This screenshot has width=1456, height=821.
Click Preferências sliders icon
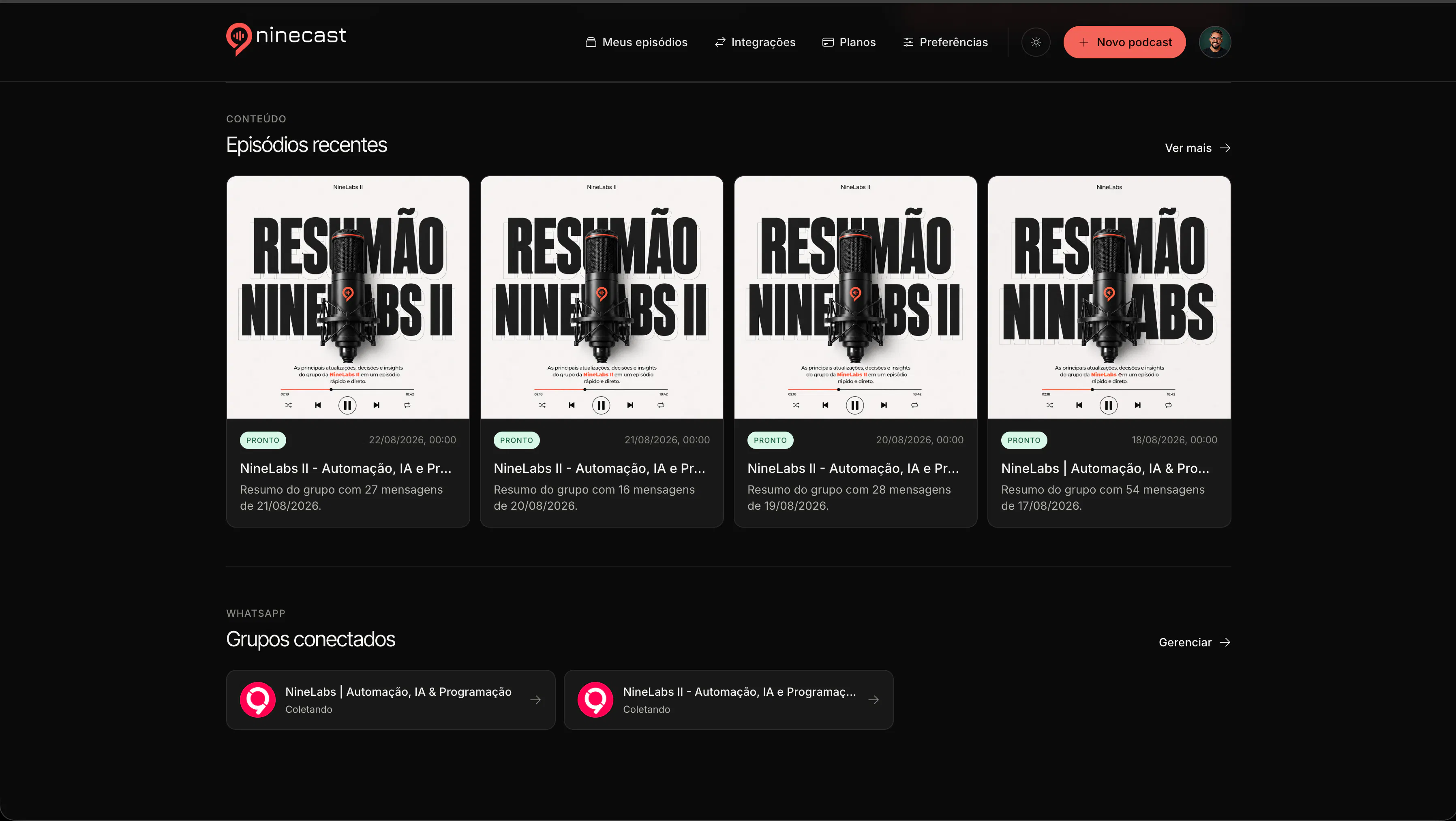point(908,43)
